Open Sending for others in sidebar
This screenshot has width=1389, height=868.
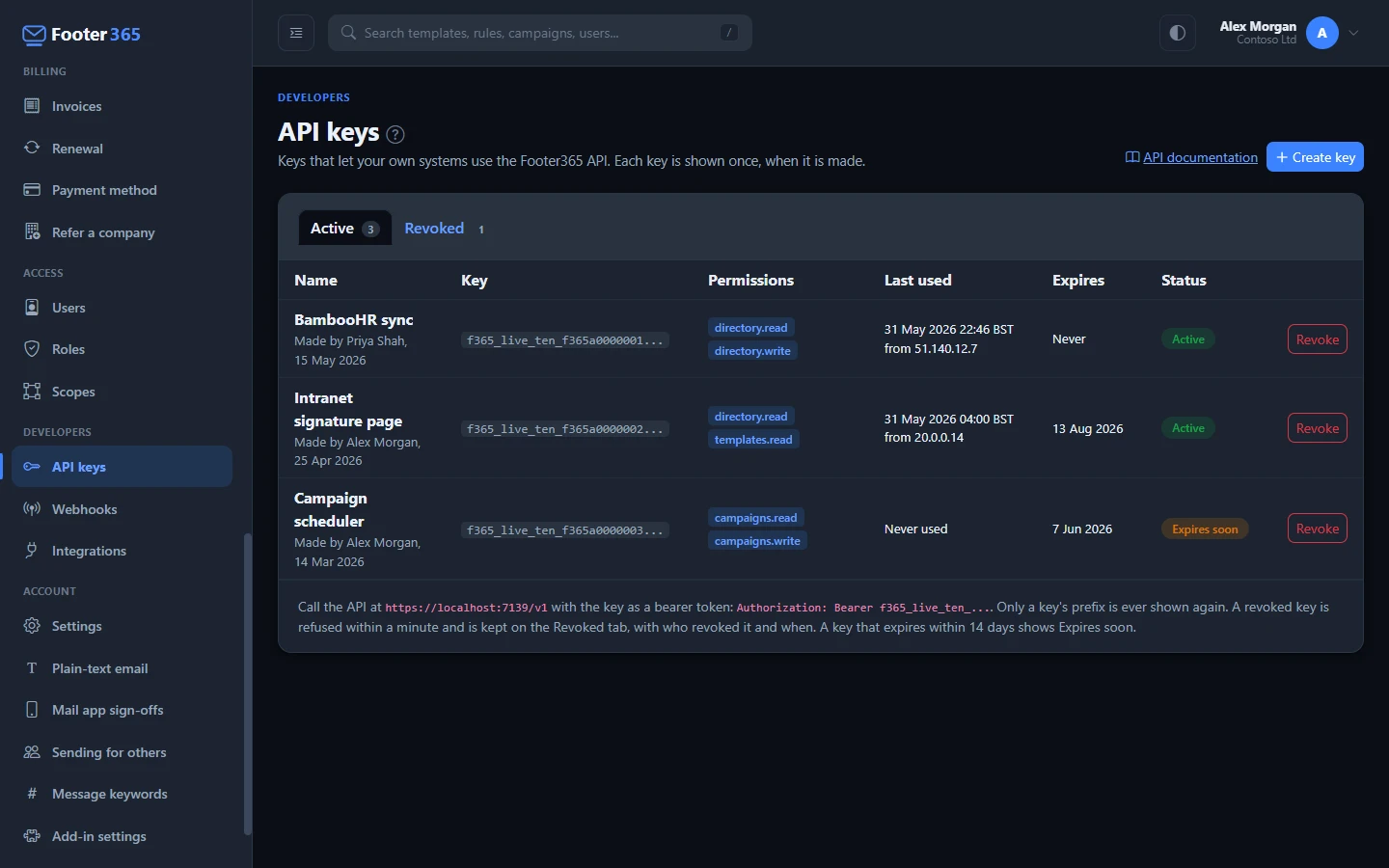(x=122, y=752)
